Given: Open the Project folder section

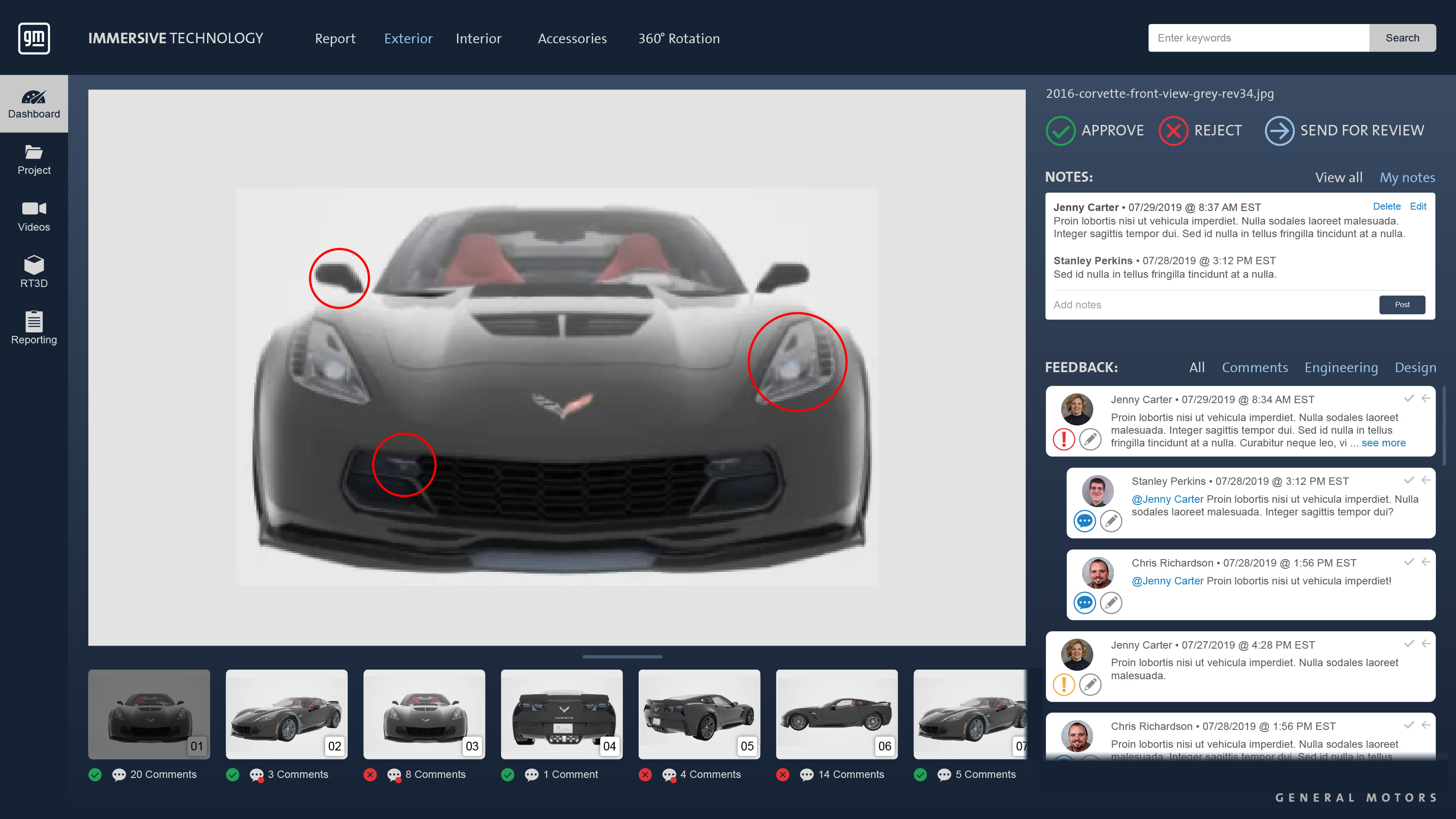Looking at the screenshot, I should coord(34,160).
